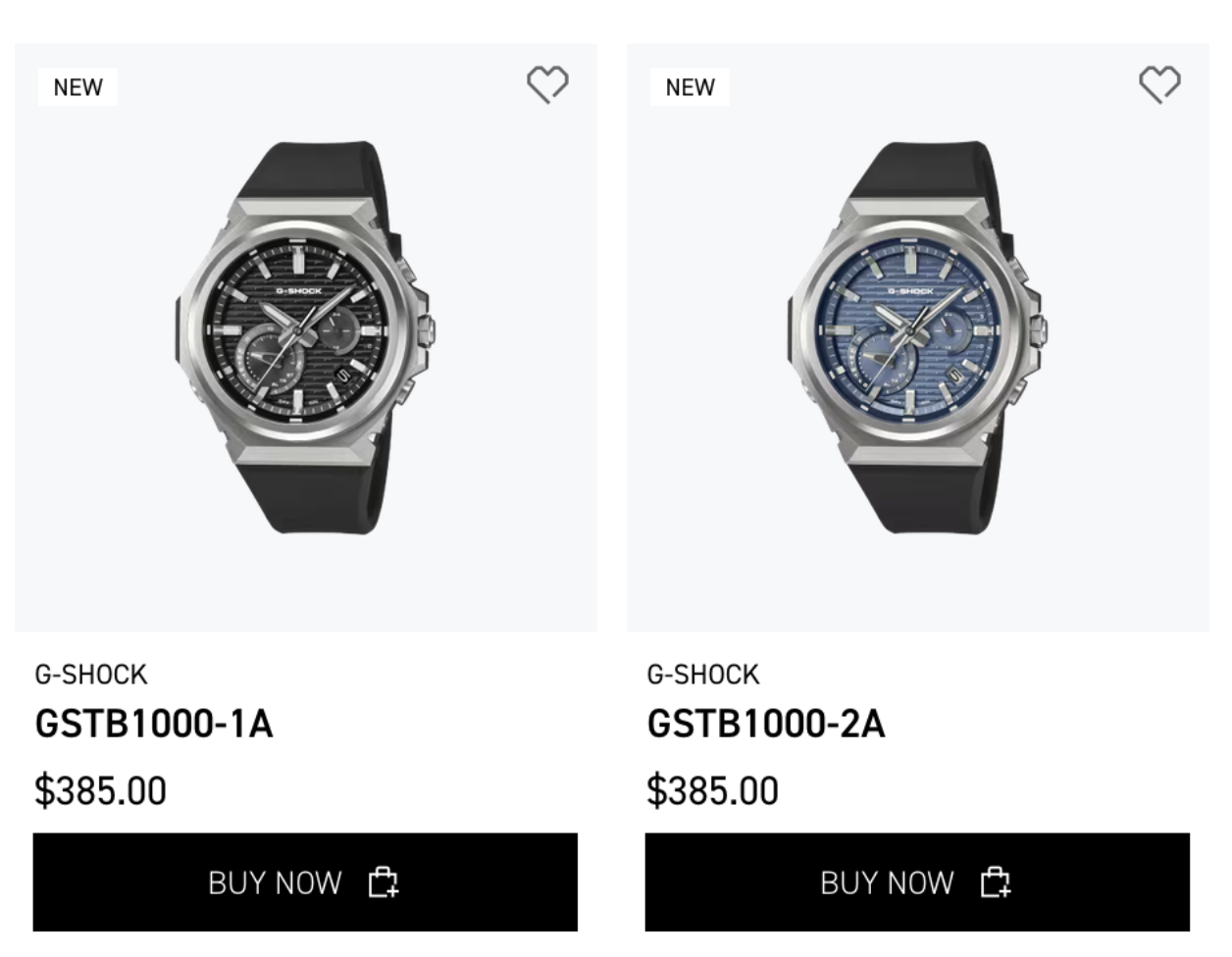Click shopping bag icon on GSTB1000-2A button
The width and height of the screenshot is (1232, 957).
pos(996,882)
